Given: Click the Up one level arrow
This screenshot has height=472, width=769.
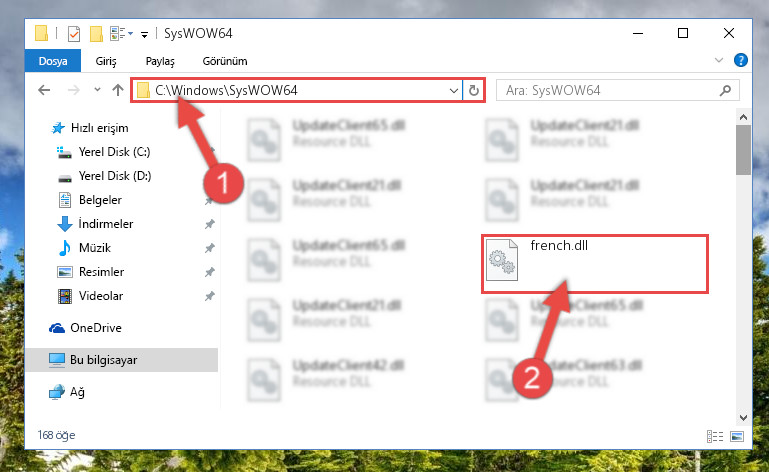Looking at the screenshot, I should (118, 90).
